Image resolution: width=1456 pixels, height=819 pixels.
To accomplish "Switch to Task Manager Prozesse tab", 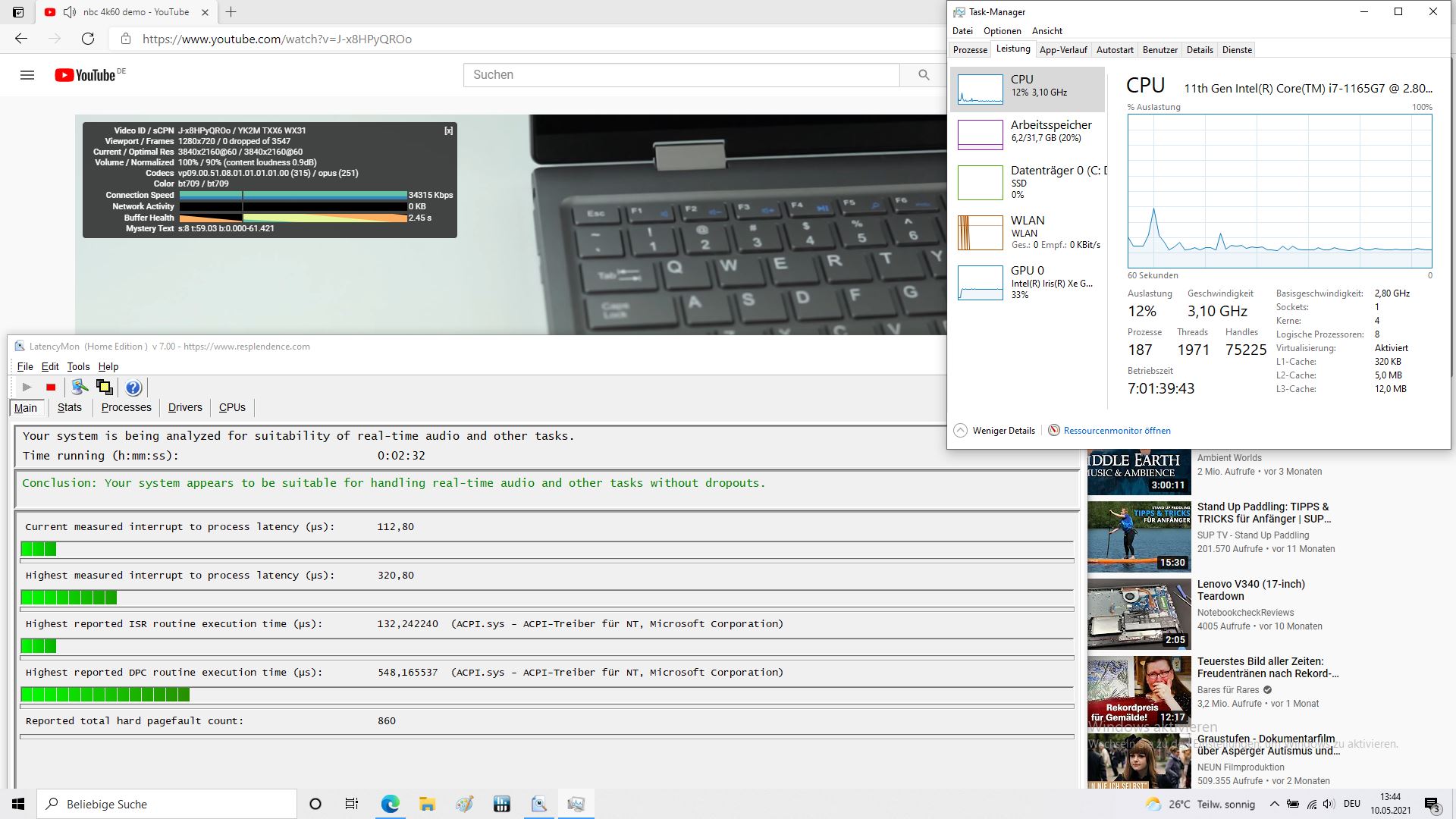I will point(970,50).
